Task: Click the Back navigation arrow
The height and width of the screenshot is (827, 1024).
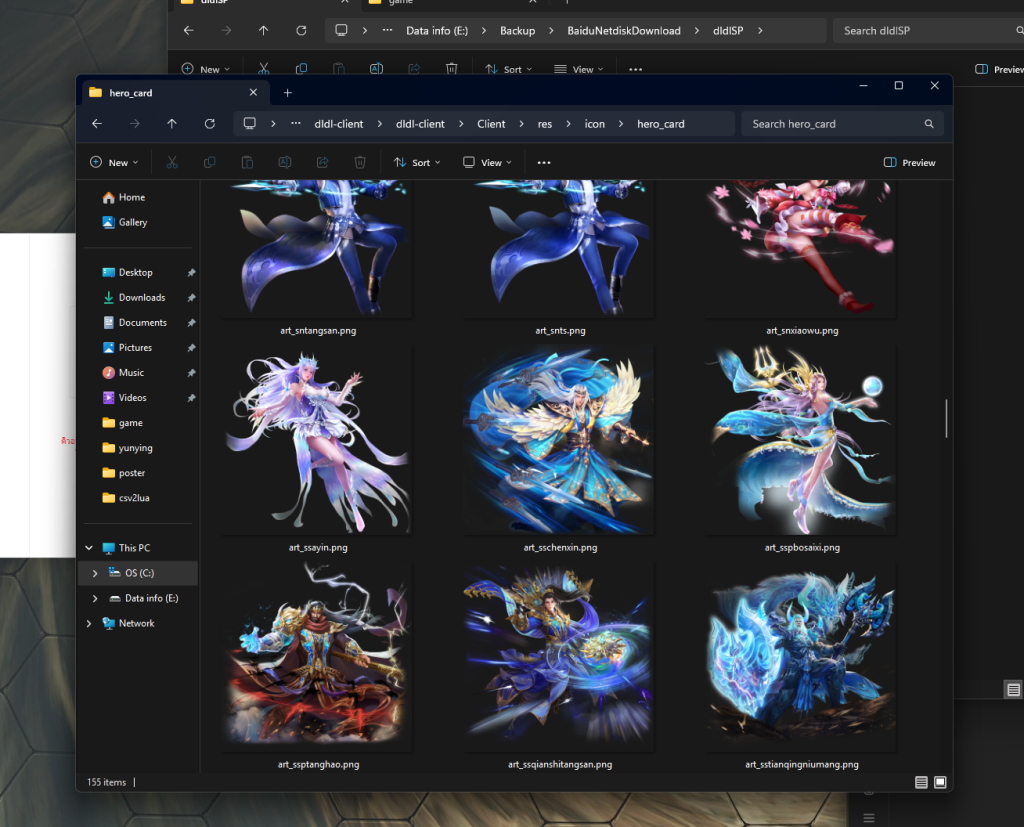Action: [97, 124]
